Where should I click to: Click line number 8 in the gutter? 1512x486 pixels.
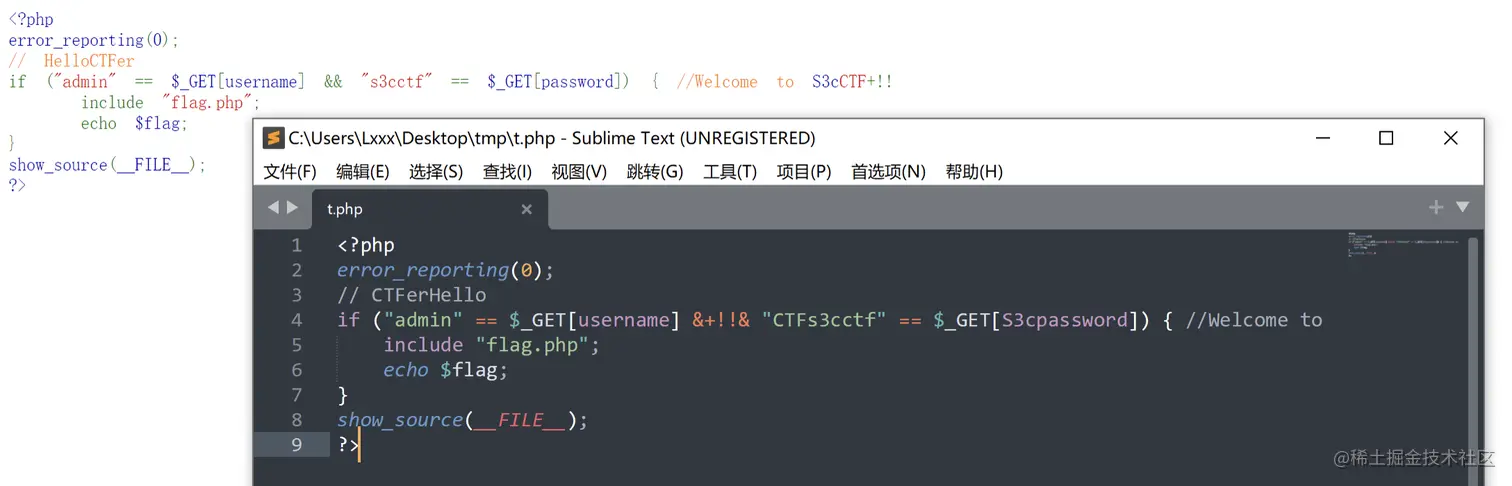(x=296, y=420)
